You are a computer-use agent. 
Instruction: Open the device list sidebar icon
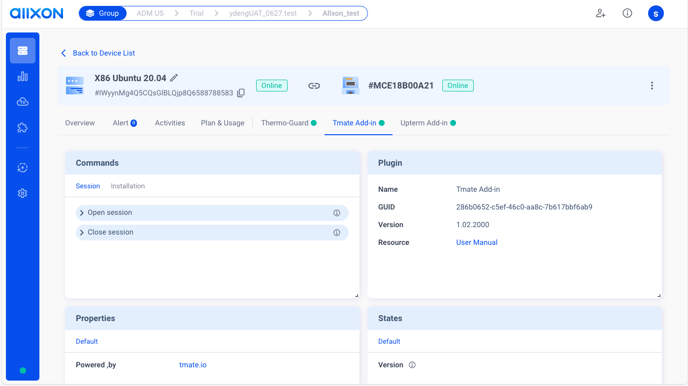pos(22,50)
